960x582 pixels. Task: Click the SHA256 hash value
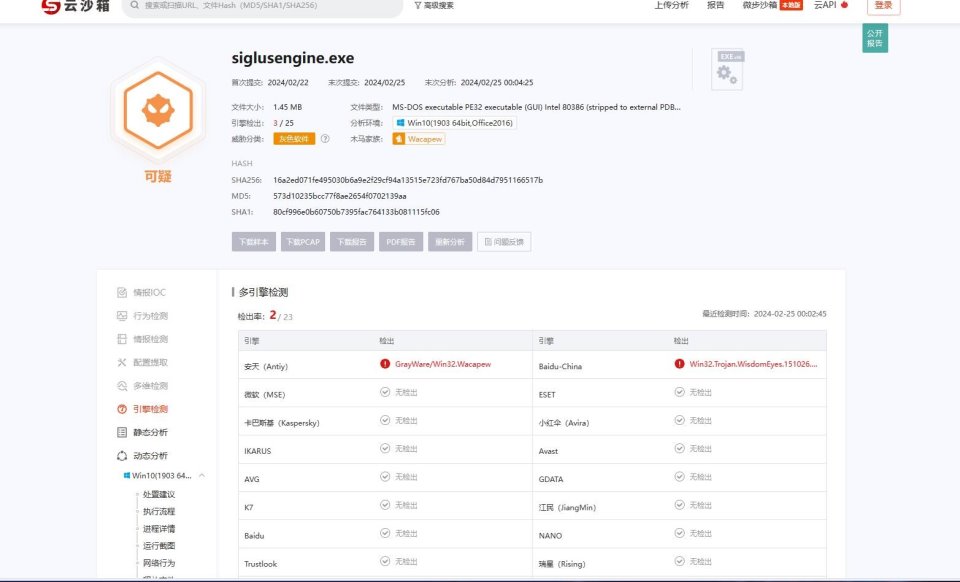(x=408, y=180)
